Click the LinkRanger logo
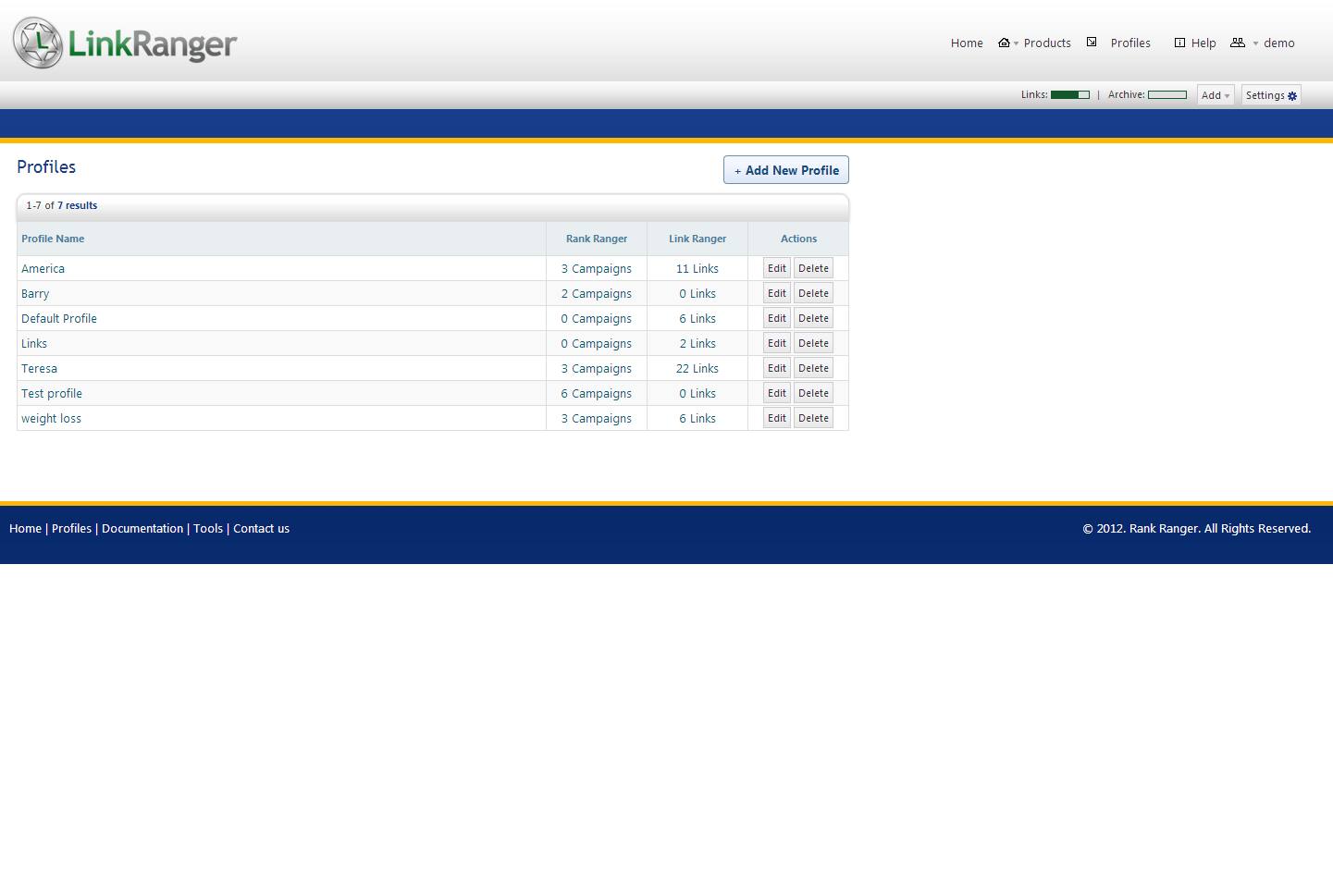Image resolution: width=1333 pixels, height=896 pixels. pos(125,43)
